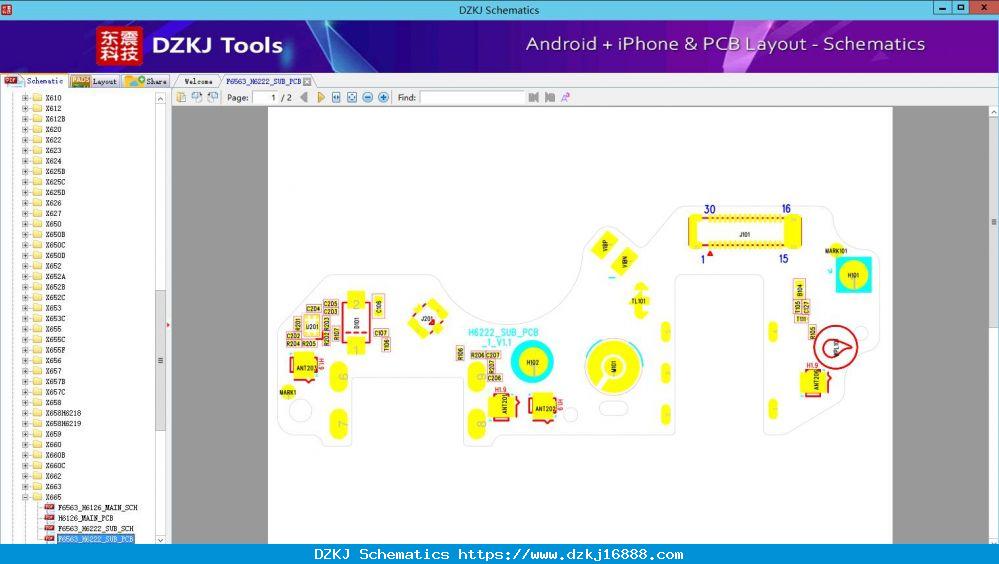The height and width of the screenshot is (564, 999).
Task: Open the H6126_MAIN_PCB file
Action: (85, 518)
